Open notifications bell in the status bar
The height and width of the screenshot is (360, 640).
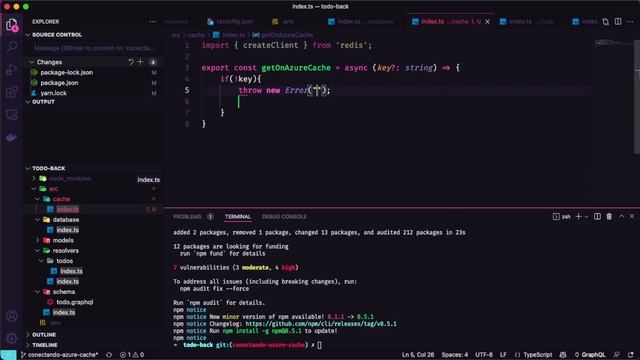coord(631,355)
